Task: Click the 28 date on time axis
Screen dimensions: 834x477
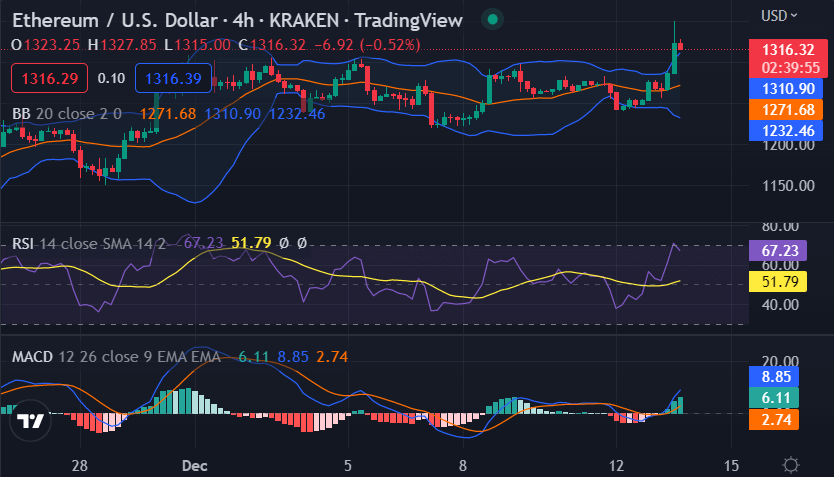Action: (79, 466)
